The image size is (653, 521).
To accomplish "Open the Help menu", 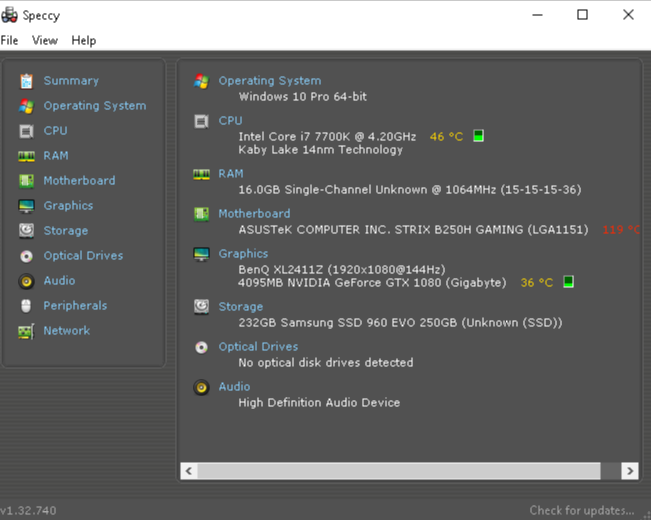I will tap(84, 40).
